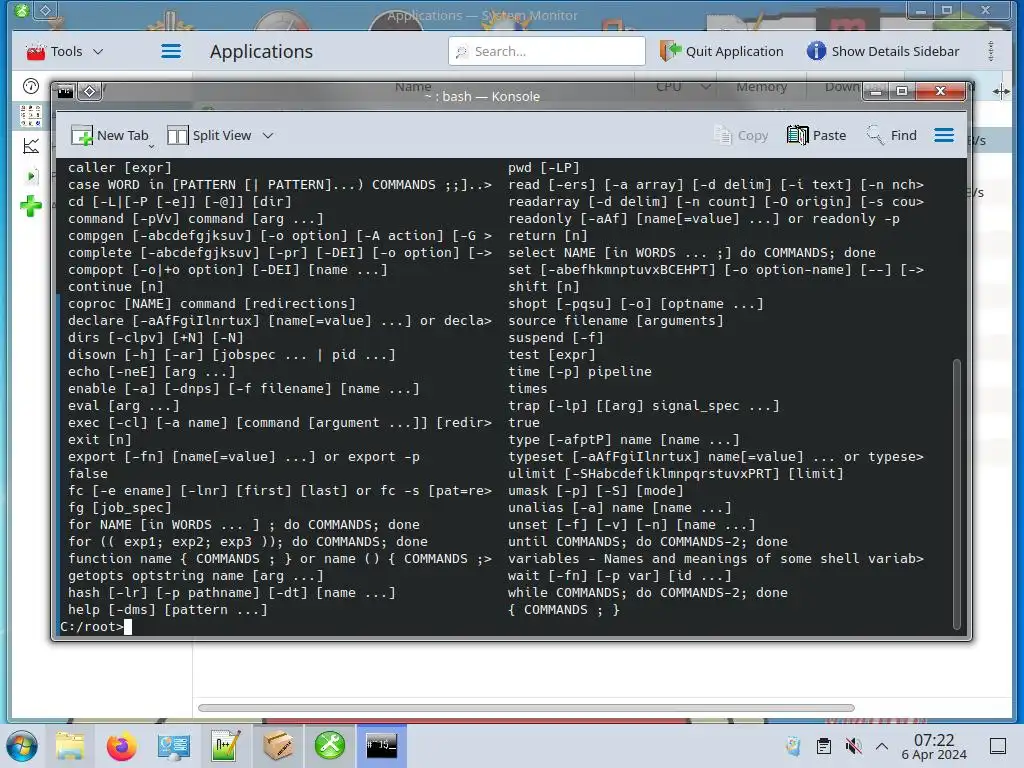Click the muted volume tray icon
Screen dimensions: 1024x768
pyautogui.click(x=853, y=746)
